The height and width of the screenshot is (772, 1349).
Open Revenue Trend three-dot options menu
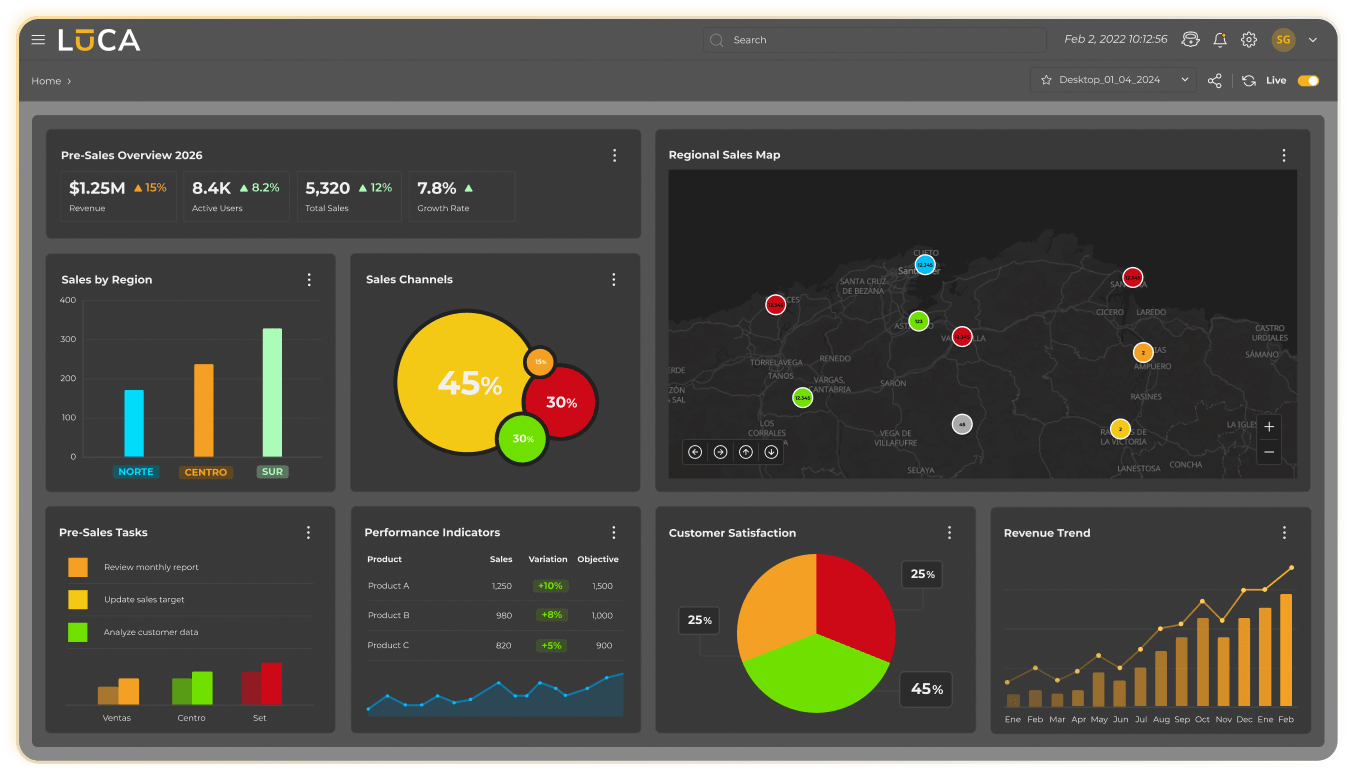coord(1285,533)
